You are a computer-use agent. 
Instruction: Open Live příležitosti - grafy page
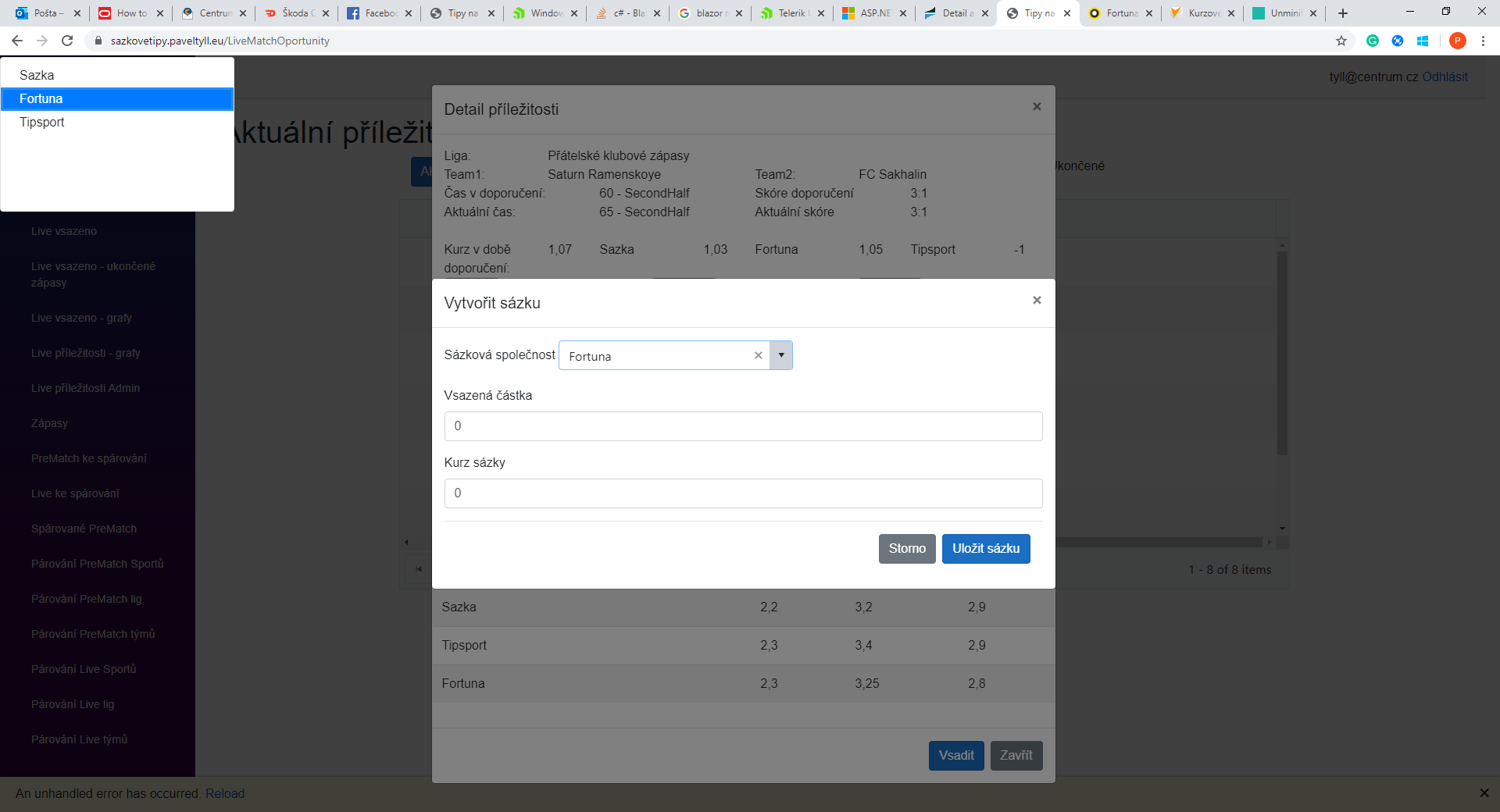[x=86, y=353]
